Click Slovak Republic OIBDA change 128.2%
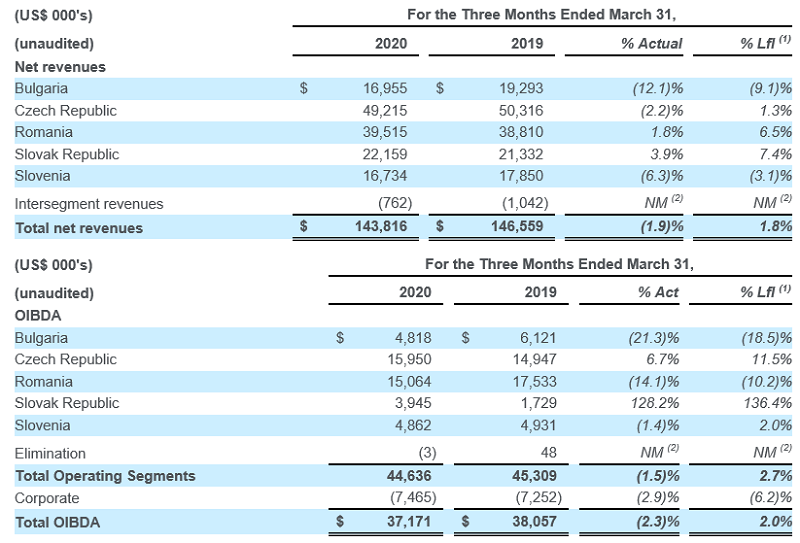This screenshot has width=800, height=543. tap(658, 403)
